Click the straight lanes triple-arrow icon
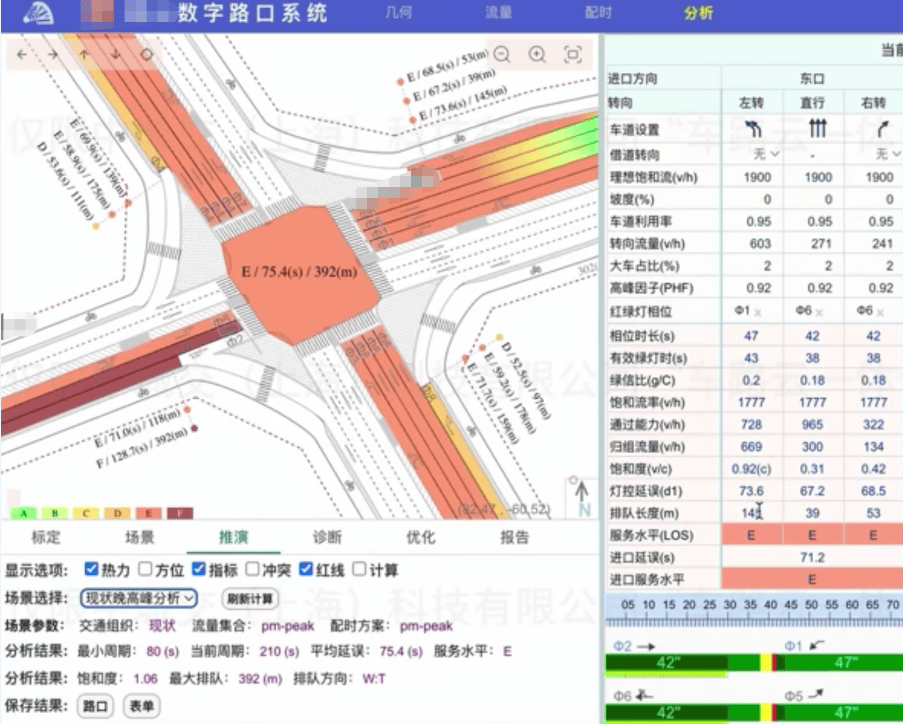The width and height of the screenshot is (903, 724). tap(818, 129)
